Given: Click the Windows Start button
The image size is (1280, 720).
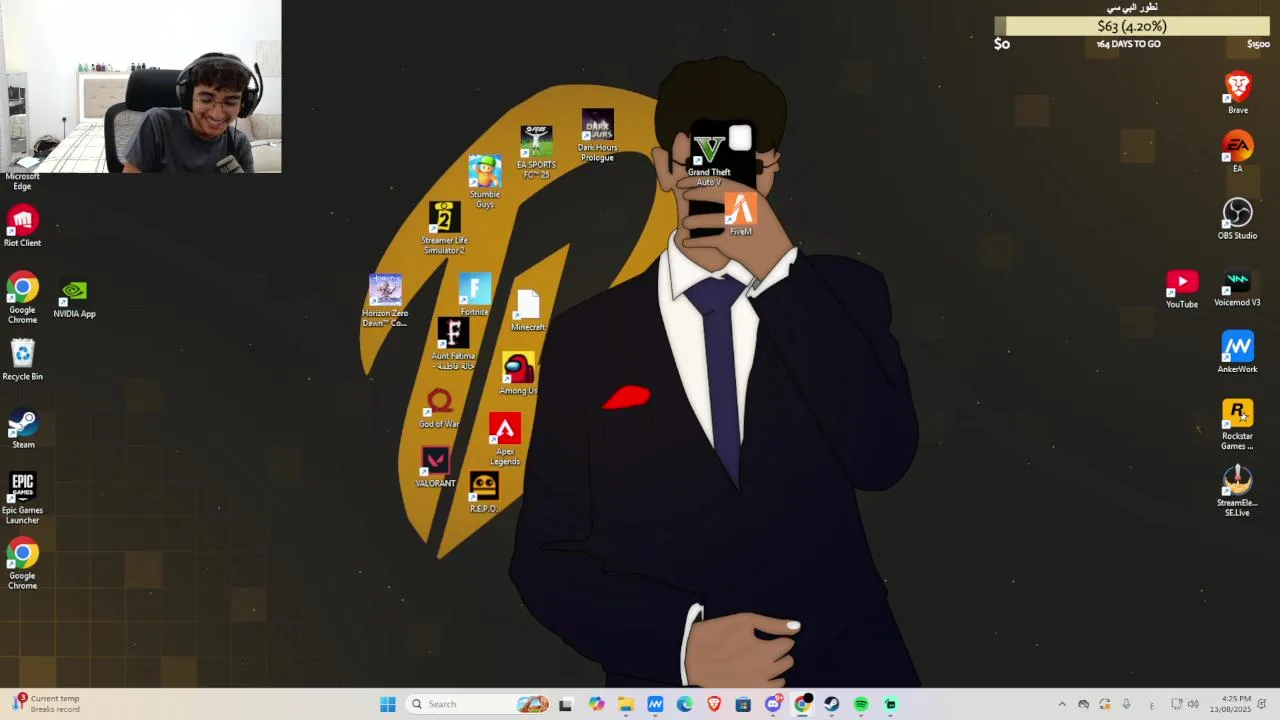Looking at the screenshot, I should 388,704.
